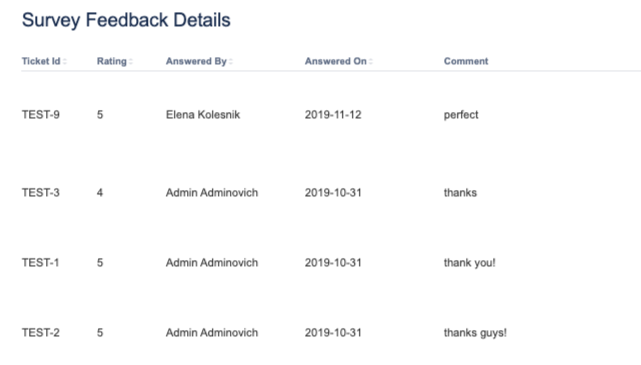Click the Survey Feedback Details heading

[x=126, y=20]
